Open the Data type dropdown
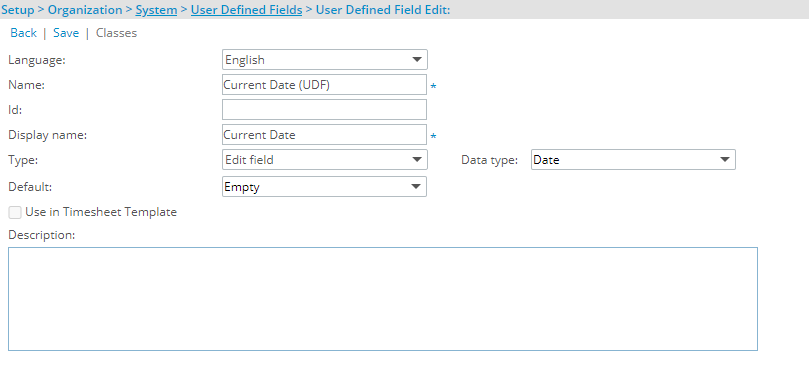 tap(633, 159)
